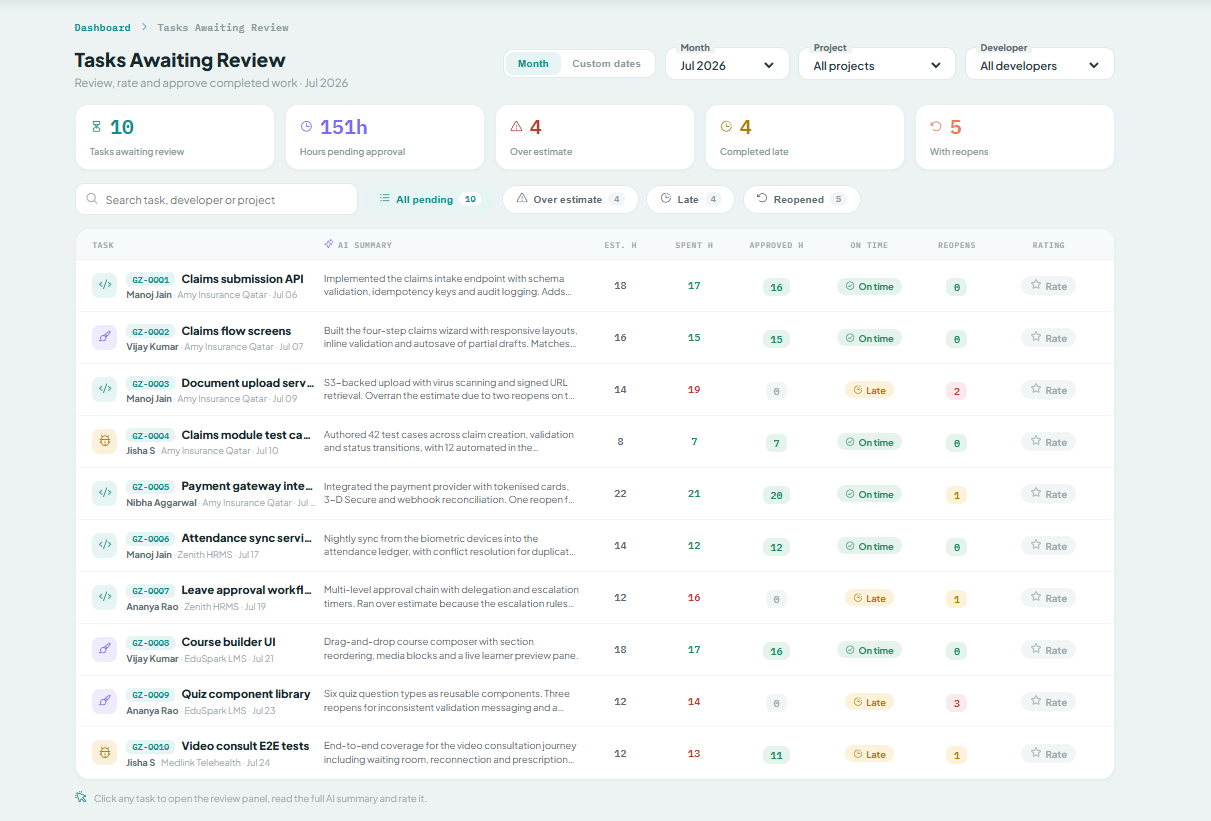Click the hourglass icon on Tasks awaiting review card

(x=96, y=127)
